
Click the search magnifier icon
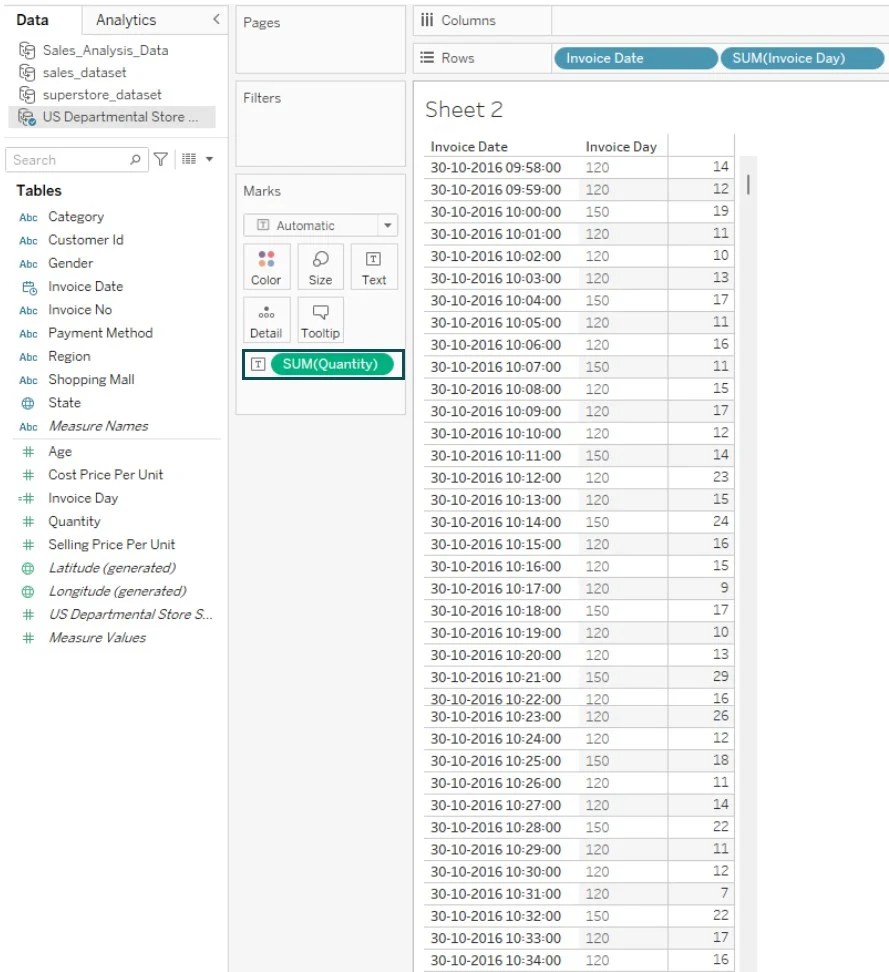coord(135,160)
